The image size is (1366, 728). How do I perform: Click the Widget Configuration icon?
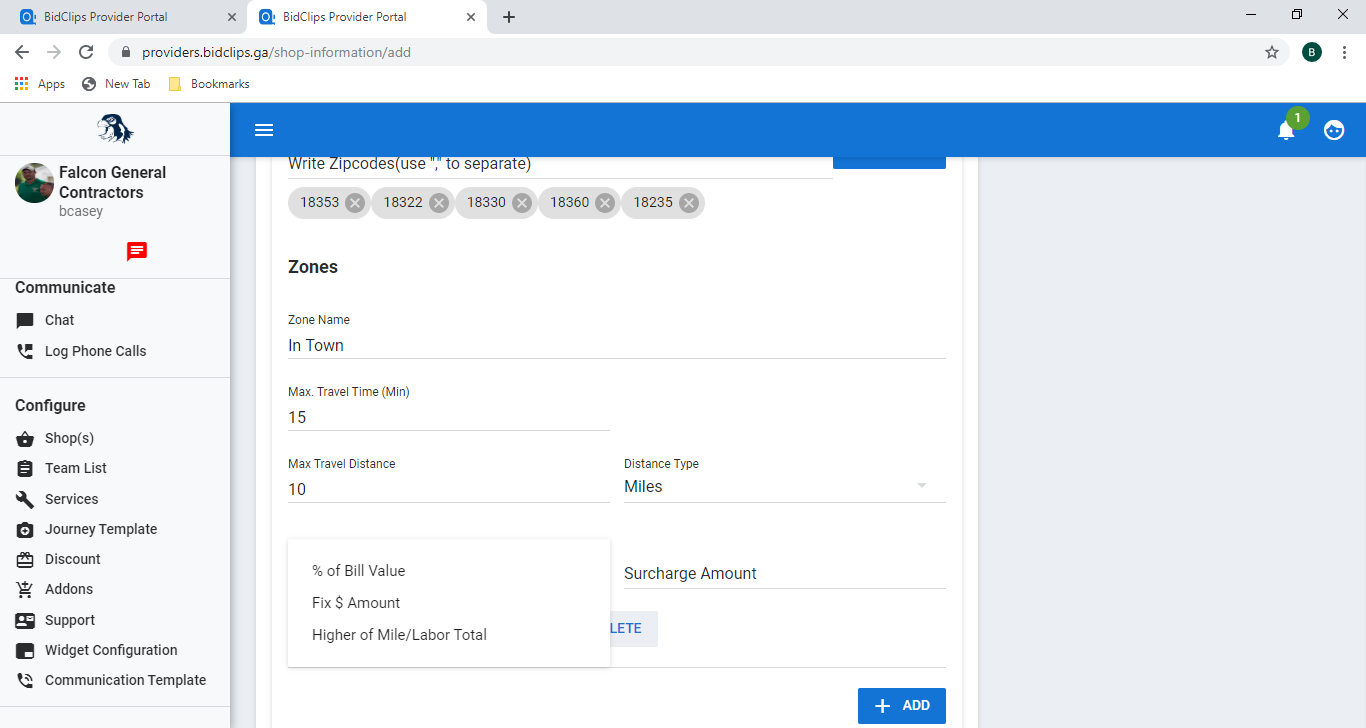click(25, 650)
